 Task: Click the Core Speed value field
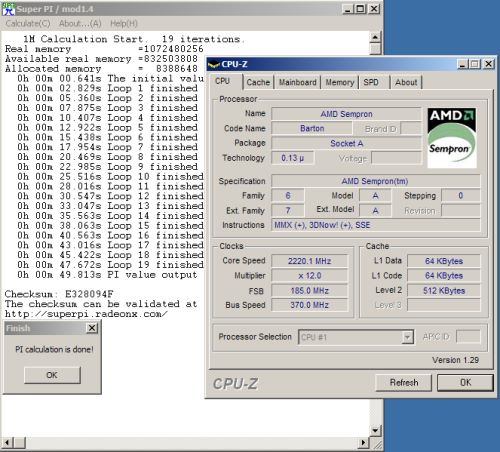[309, 261]
